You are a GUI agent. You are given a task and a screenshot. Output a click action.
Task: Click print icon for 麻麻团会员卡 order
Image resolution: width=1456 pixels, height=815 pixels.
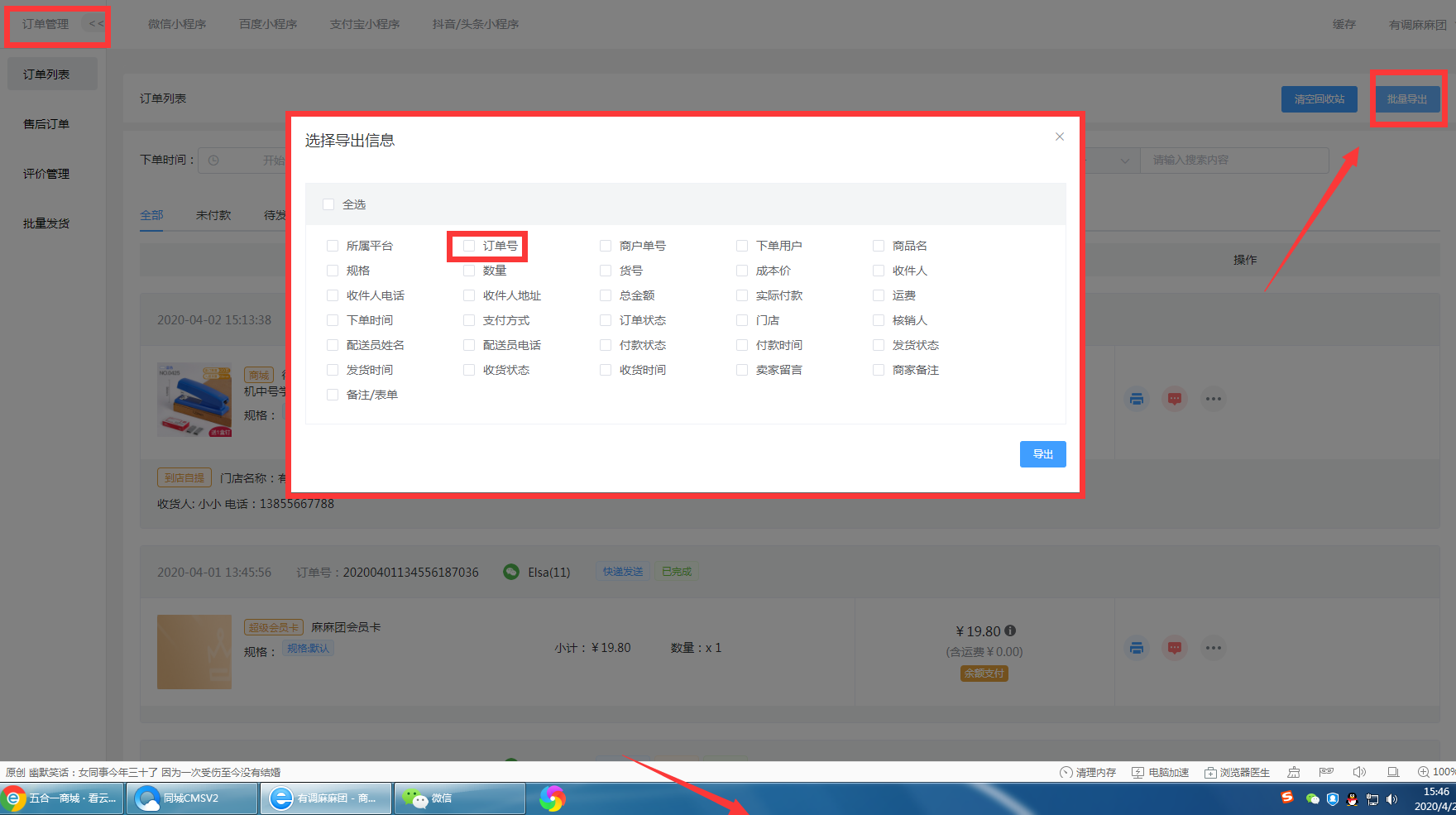pyautogui.click(x=1137, y=648)
